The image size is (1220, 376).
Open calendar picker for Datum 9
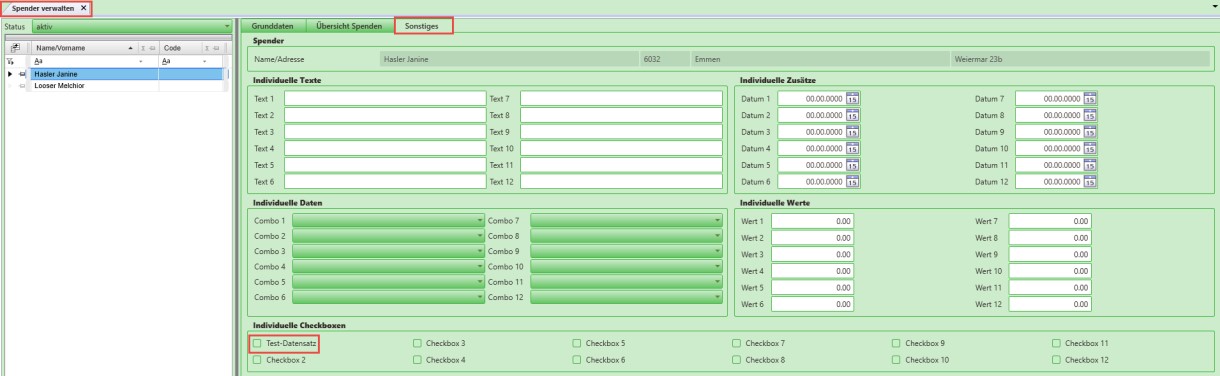pos(1090,132)
